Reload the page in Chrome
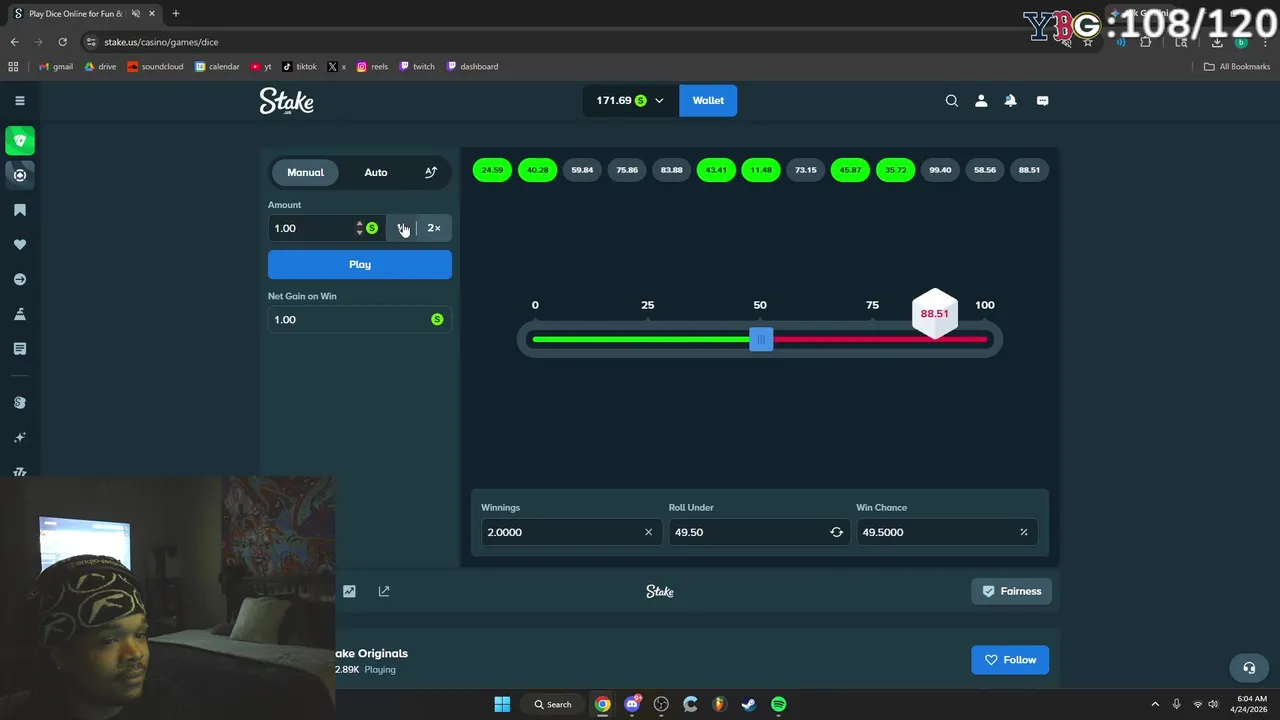 (62, 42)
